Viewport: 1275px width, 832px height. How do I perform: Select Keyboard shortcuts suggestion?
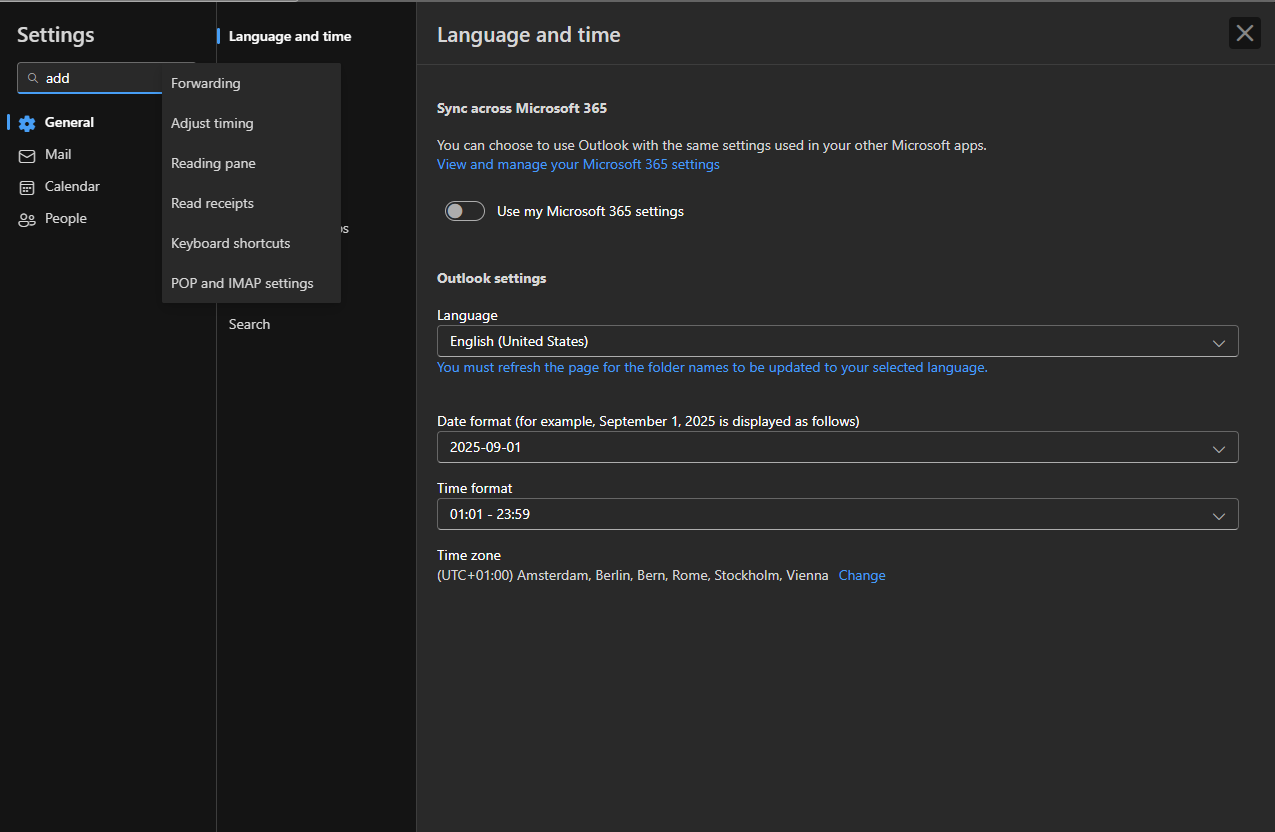point(251,243)
